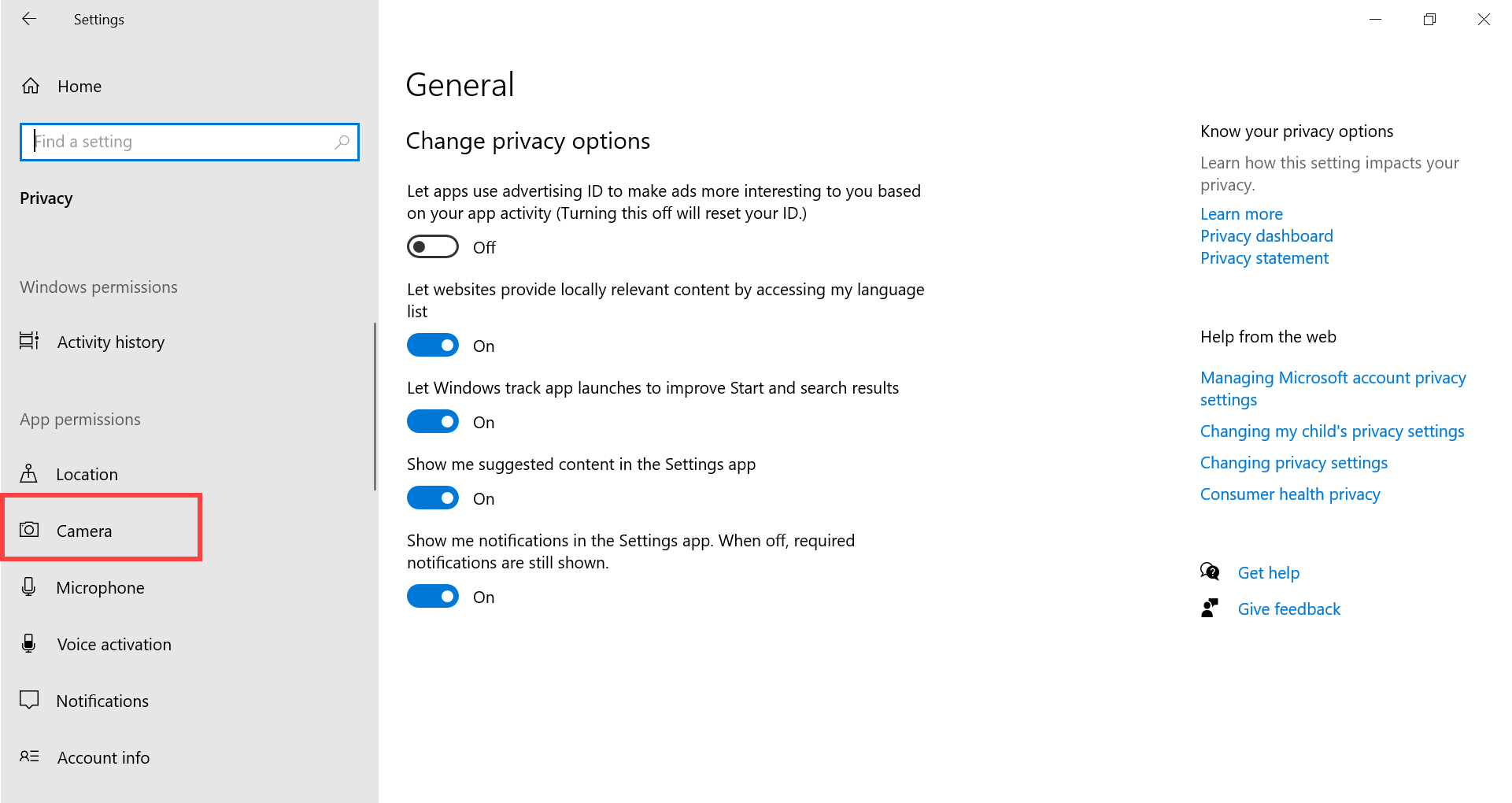Disable track app launches toggle
The width and height of the screenshot is (1512, 803).
pos(433,421)
